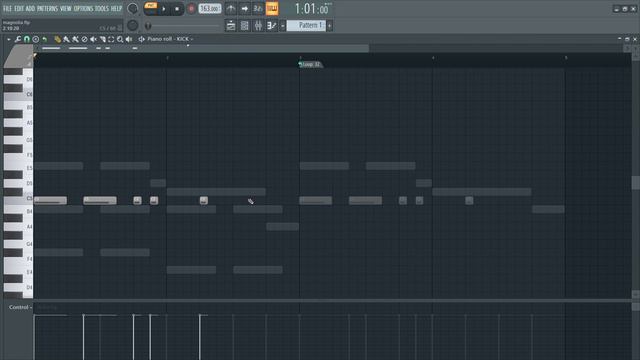Screen dimensions: 640x360
Task: Maximize the Piano roll window
Action: [x=627, y=39]
